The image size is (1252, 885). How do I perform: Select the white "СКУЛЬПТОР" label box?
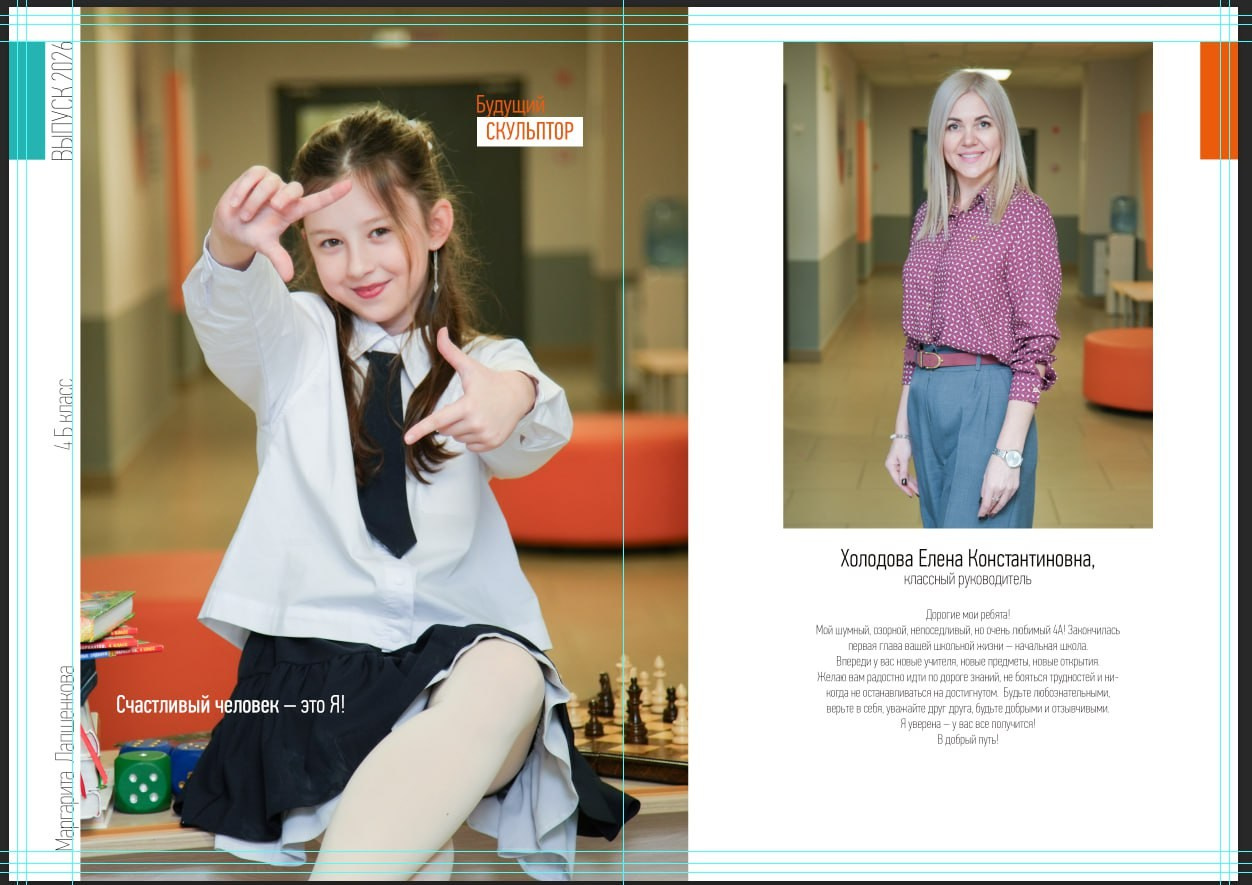tap(529, 132)
